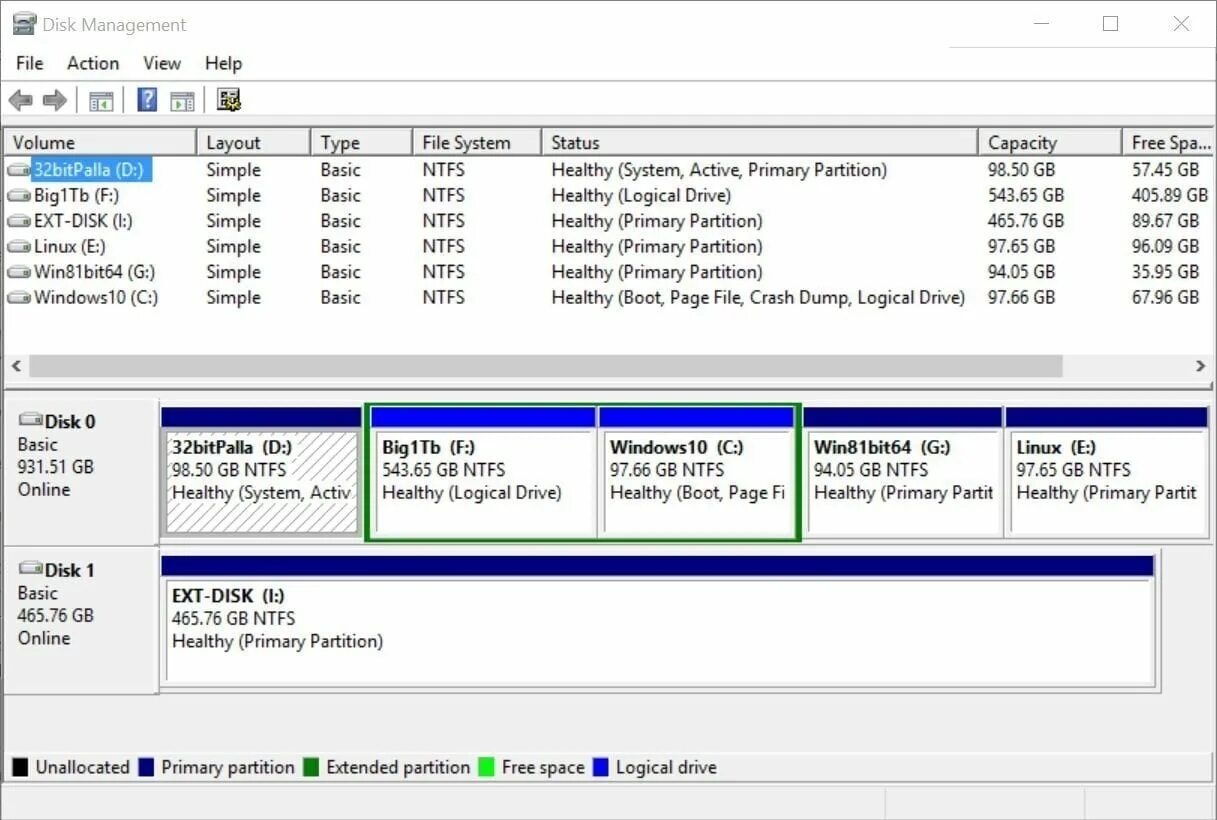Sort by the Volume column header

point(100,143)
